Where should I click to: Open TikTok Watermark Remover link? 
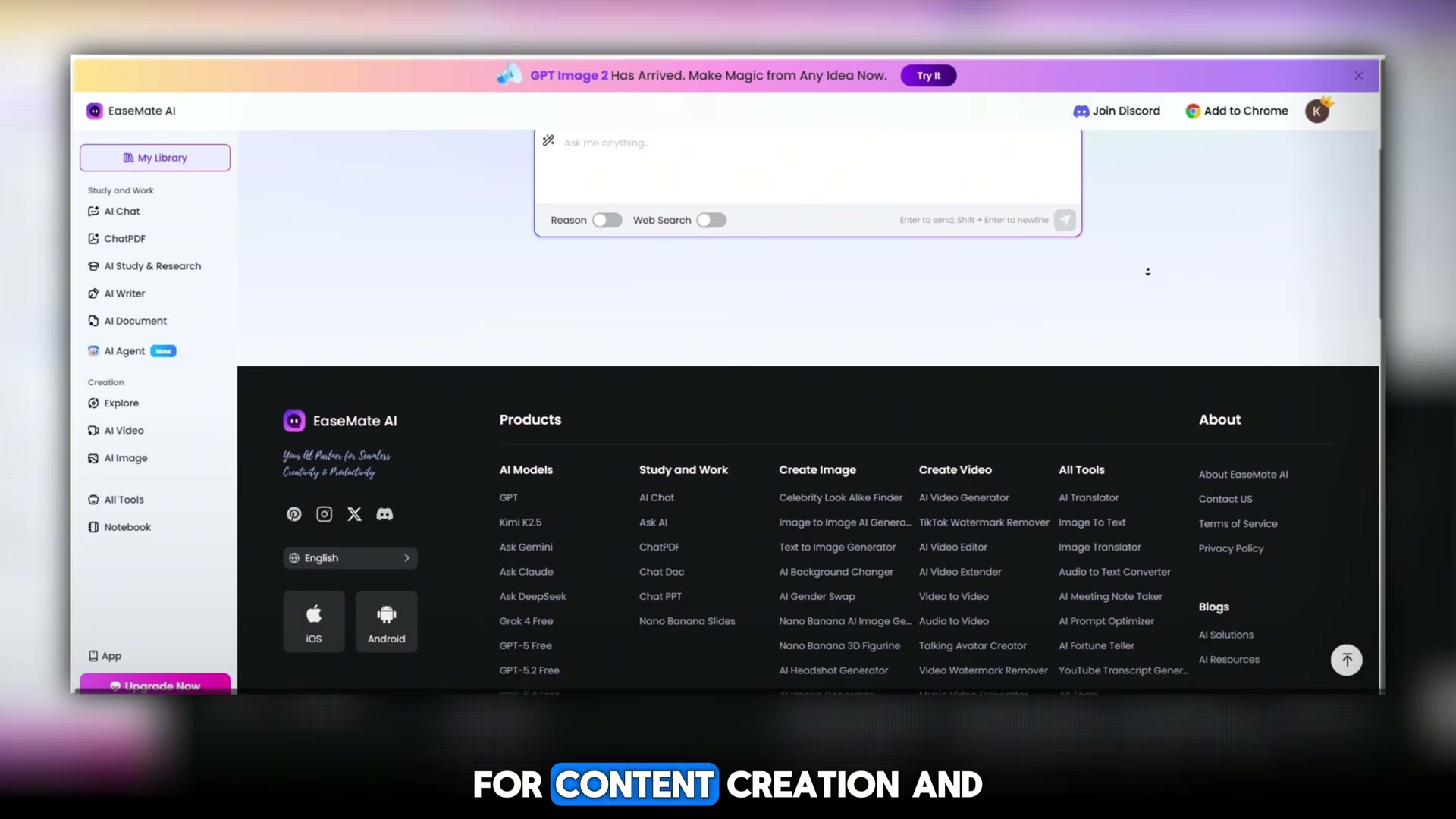[x=984, y=522]
